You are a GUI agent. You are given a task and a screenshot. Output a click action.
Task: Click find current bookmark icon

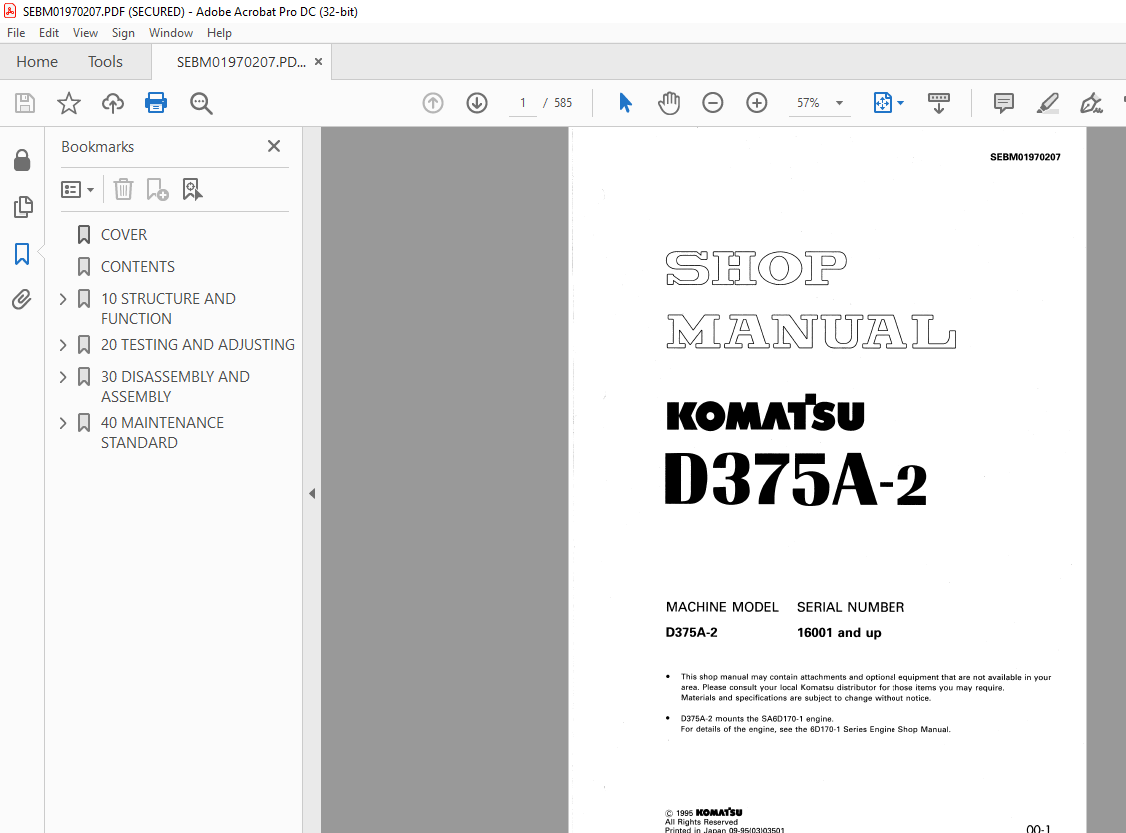click(192, 190)
